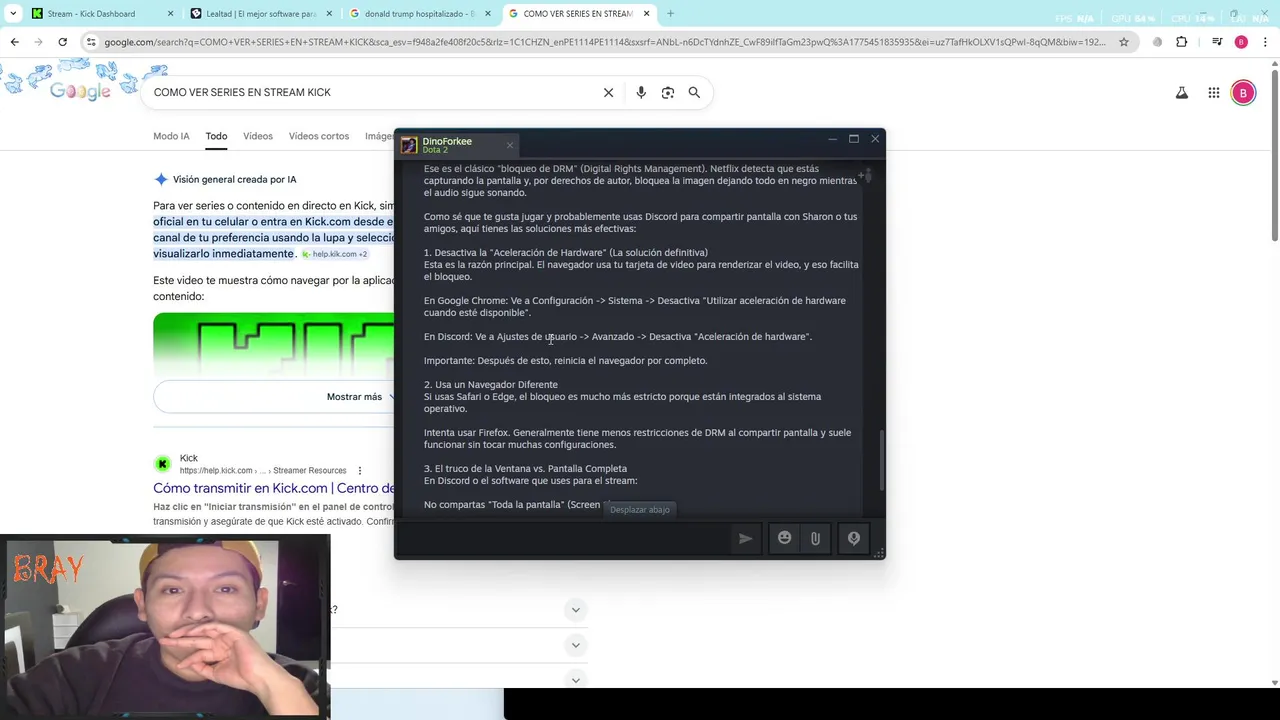Start voice chat microphone in Steam chat
1280x720 pixels.
(853, 538)
